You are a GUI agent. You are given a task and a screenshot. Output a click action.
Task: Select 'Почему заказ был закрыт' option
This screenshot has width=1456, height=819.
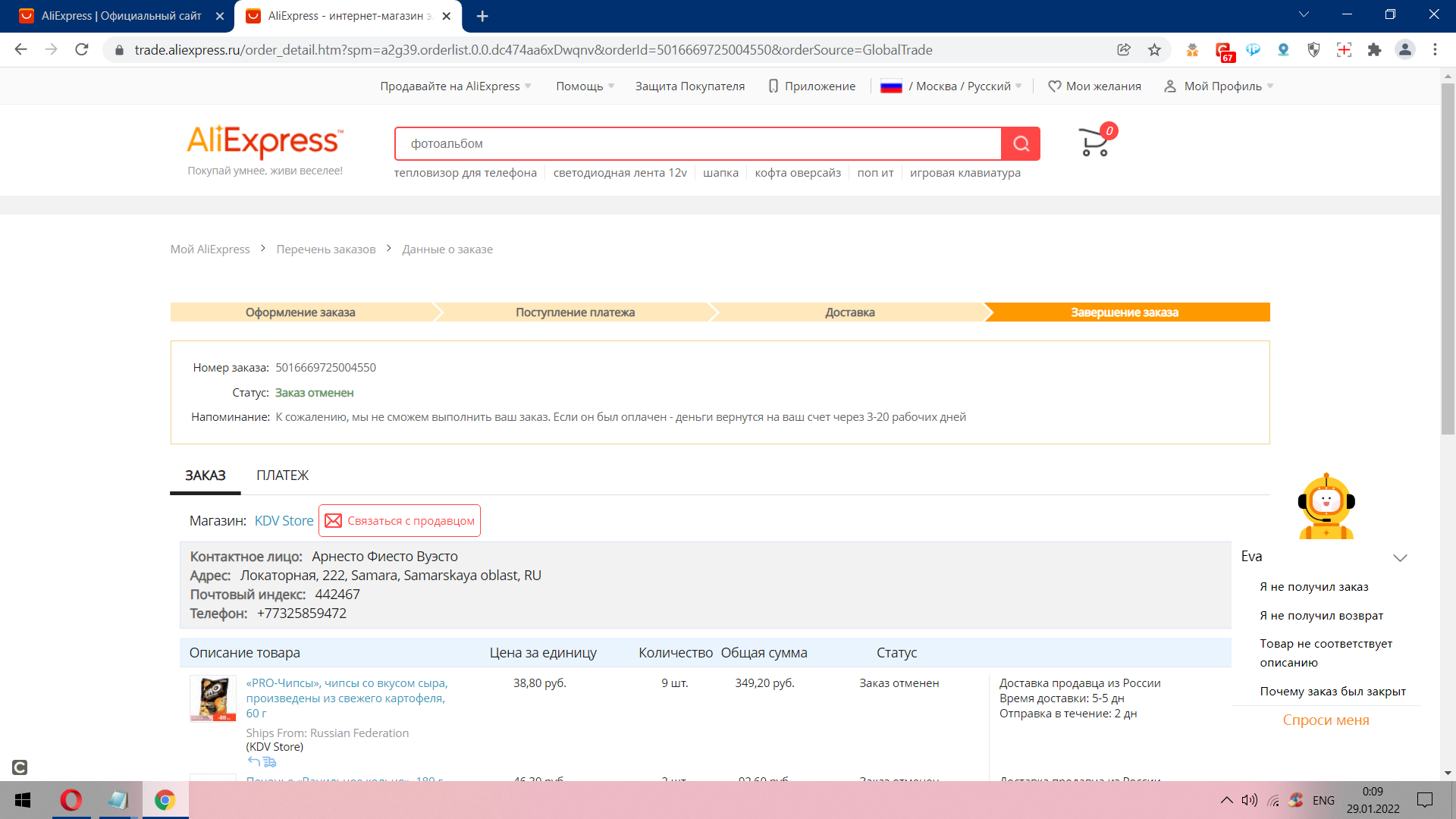click(x=1332, y=691)
